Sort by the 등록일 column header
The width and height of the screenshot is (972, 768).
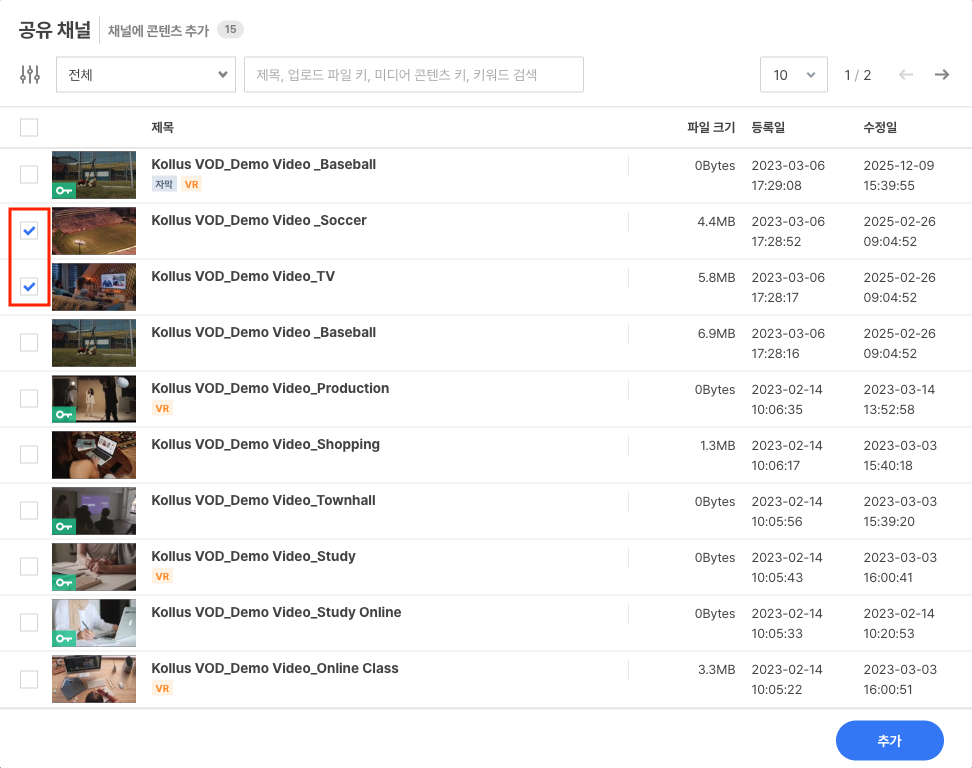[x=768, y=127]
